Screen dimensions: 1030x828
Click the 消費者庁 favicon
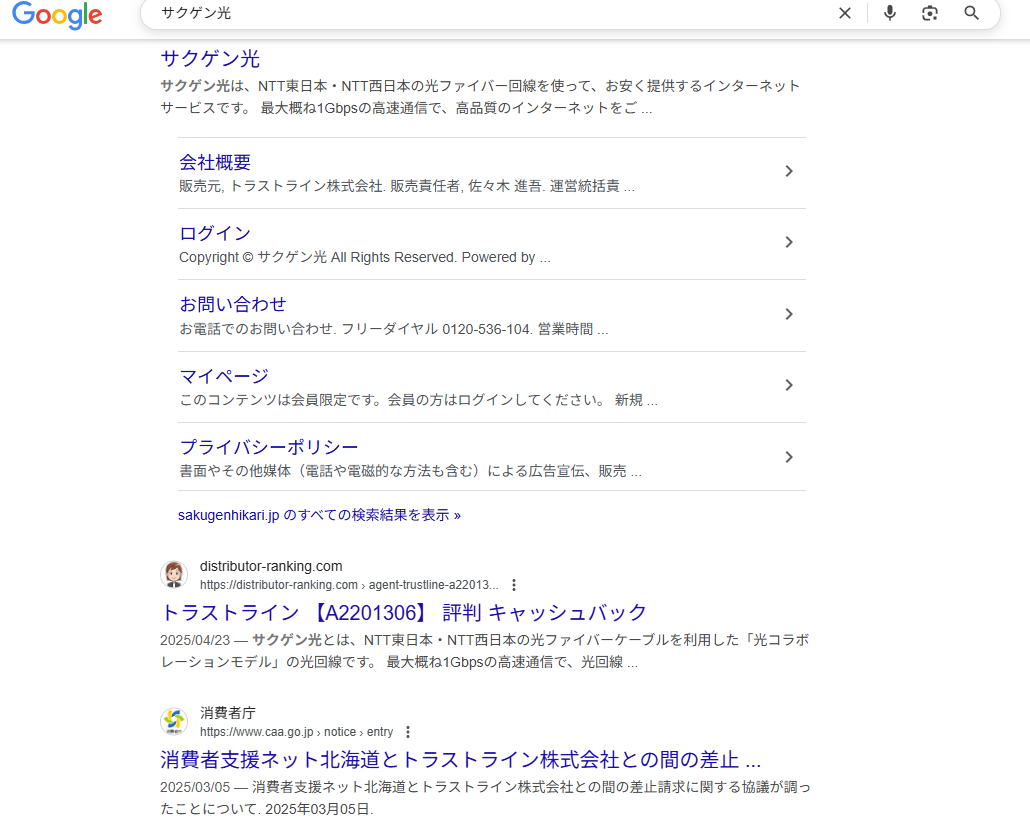click(174, 722)
